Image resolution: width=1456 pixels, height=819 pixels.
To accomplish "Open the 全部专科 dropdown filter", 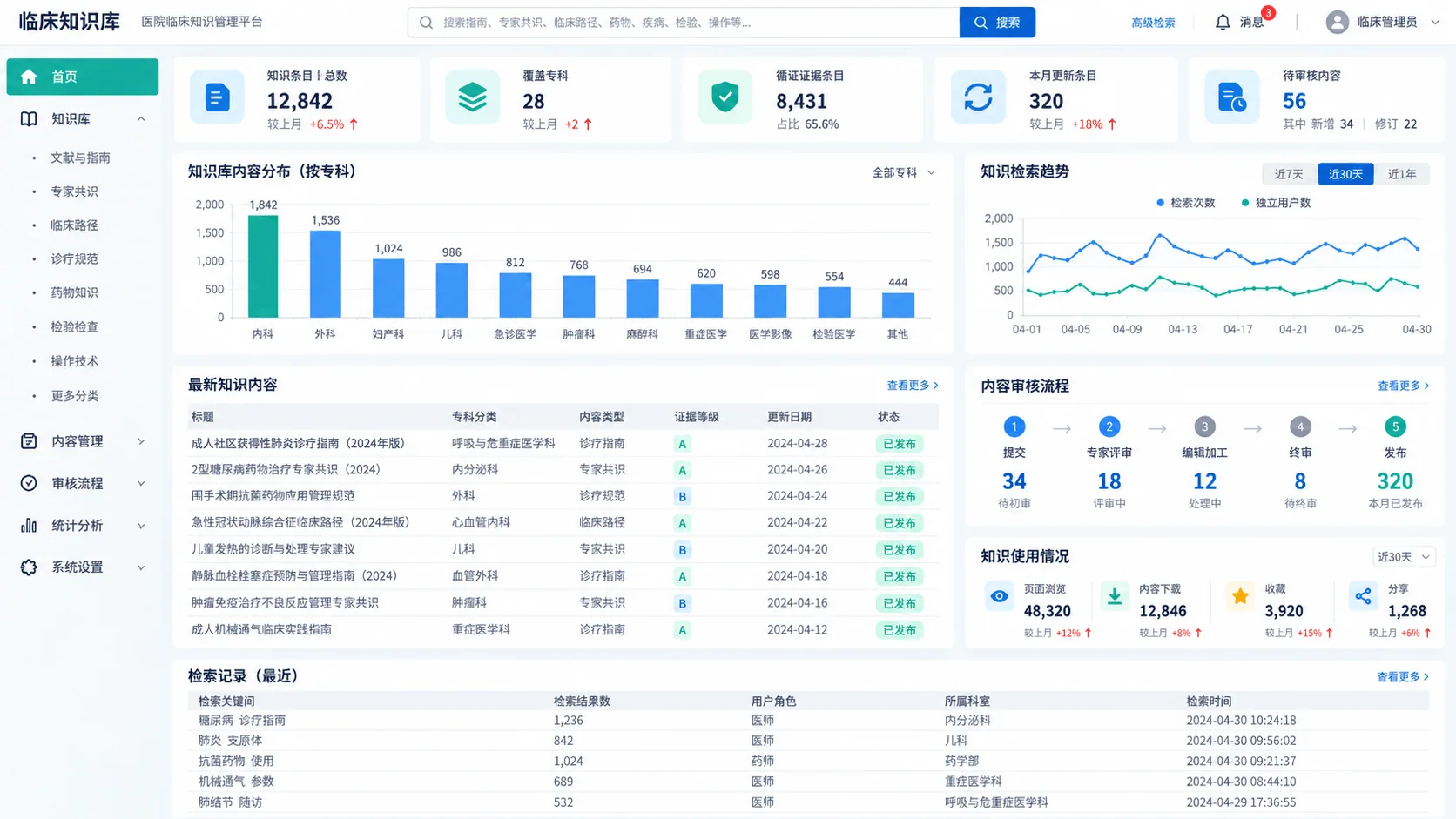I will pos(904,172).
